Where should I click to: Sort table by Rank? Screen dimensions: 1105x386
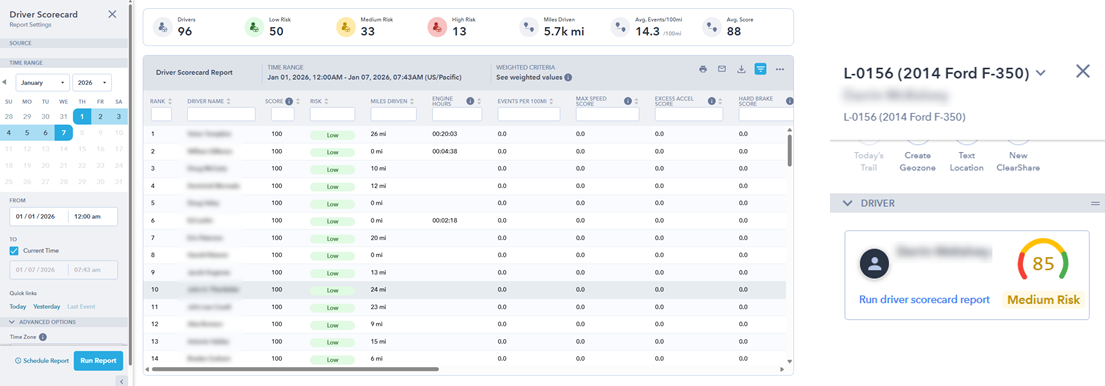click(171, 101)
